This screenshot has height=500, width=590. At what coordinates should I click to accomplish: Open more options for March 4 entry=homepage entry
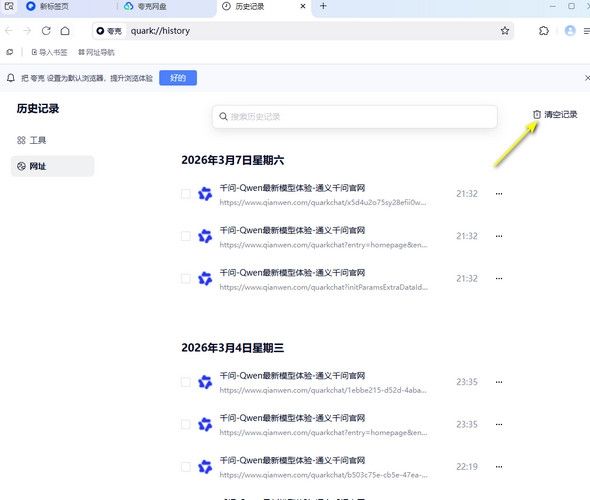point(499,425)
